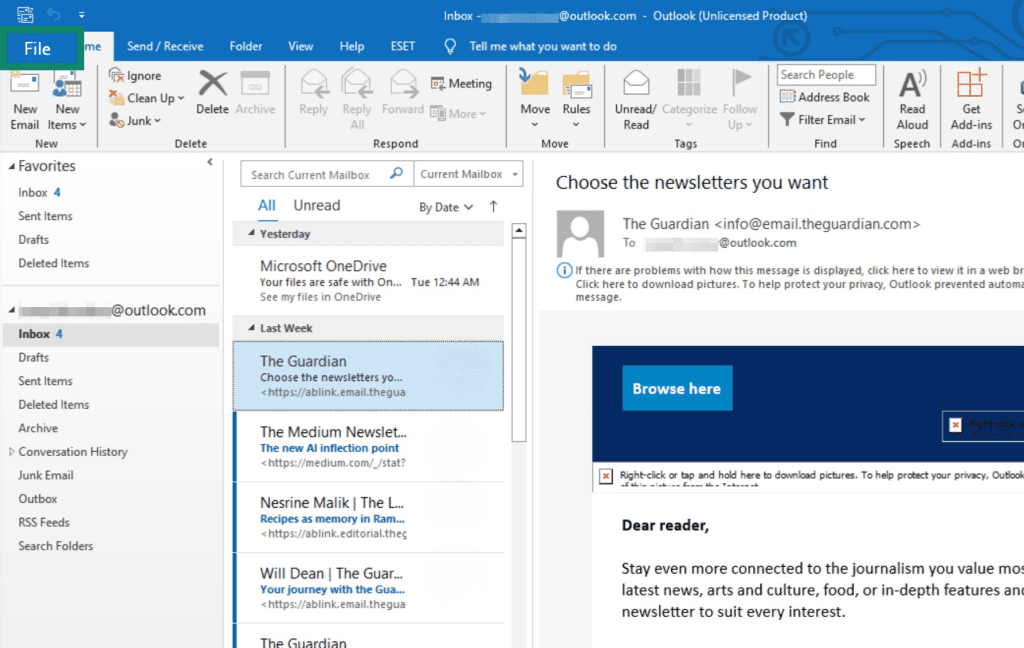The width and height of the screenshot is (1024, 648).
Task: Open the New Items button
Action: pos(67,99)
